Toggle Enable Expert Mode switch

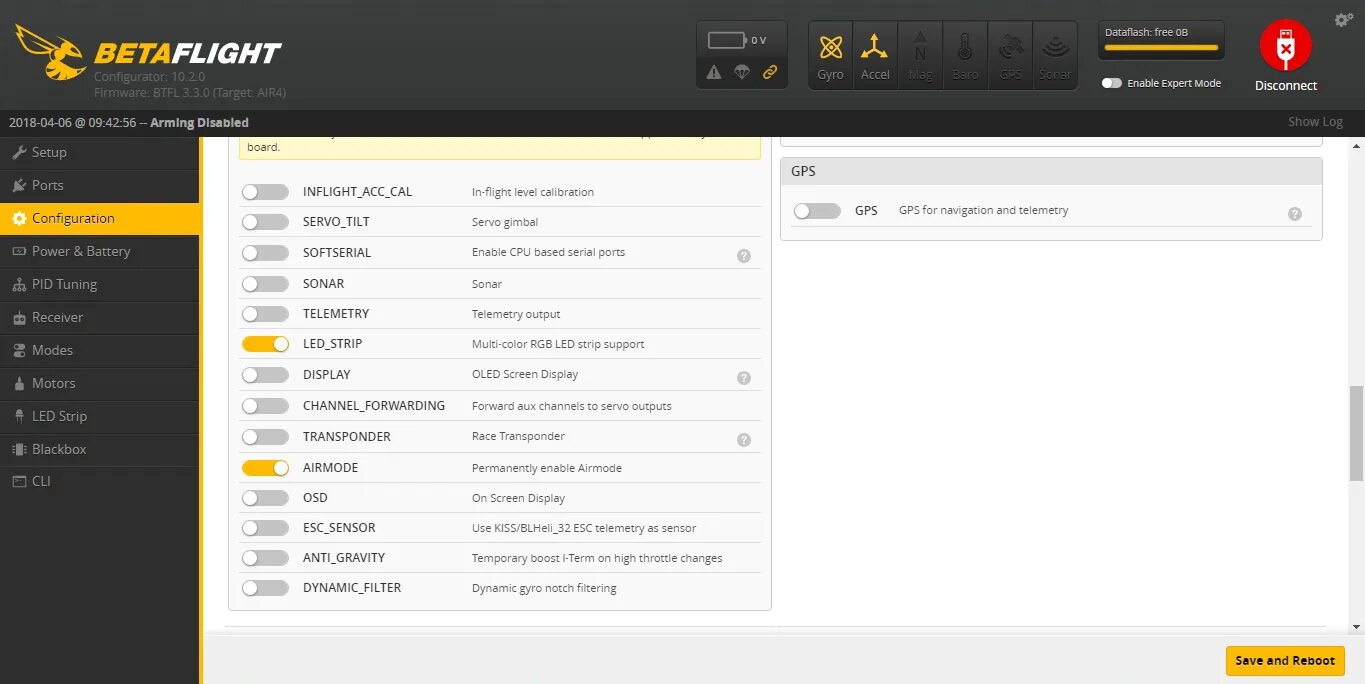coord(1111,83)
